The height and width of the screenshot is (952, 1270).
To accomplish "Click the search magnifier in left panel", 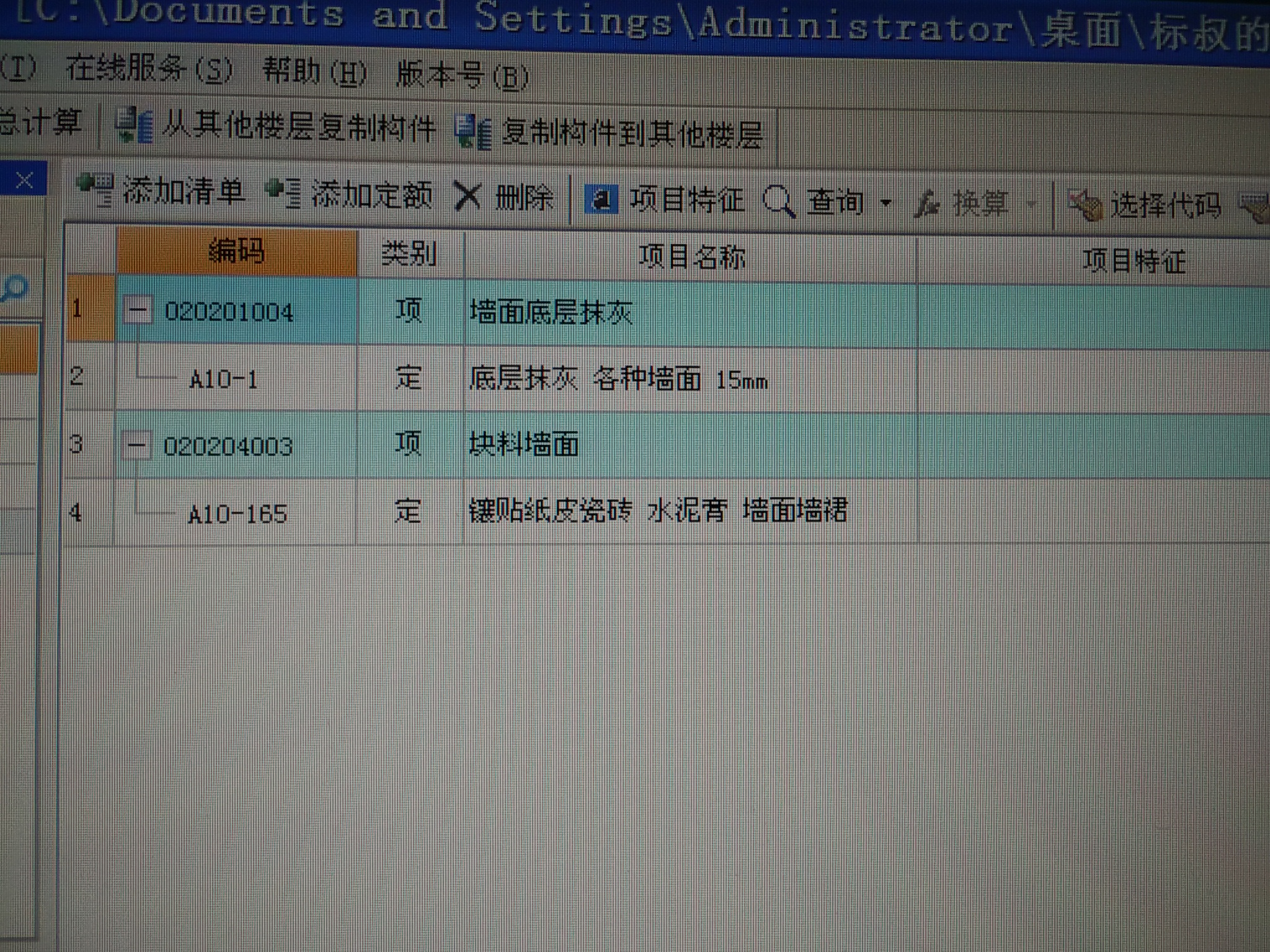I will 14,288.
